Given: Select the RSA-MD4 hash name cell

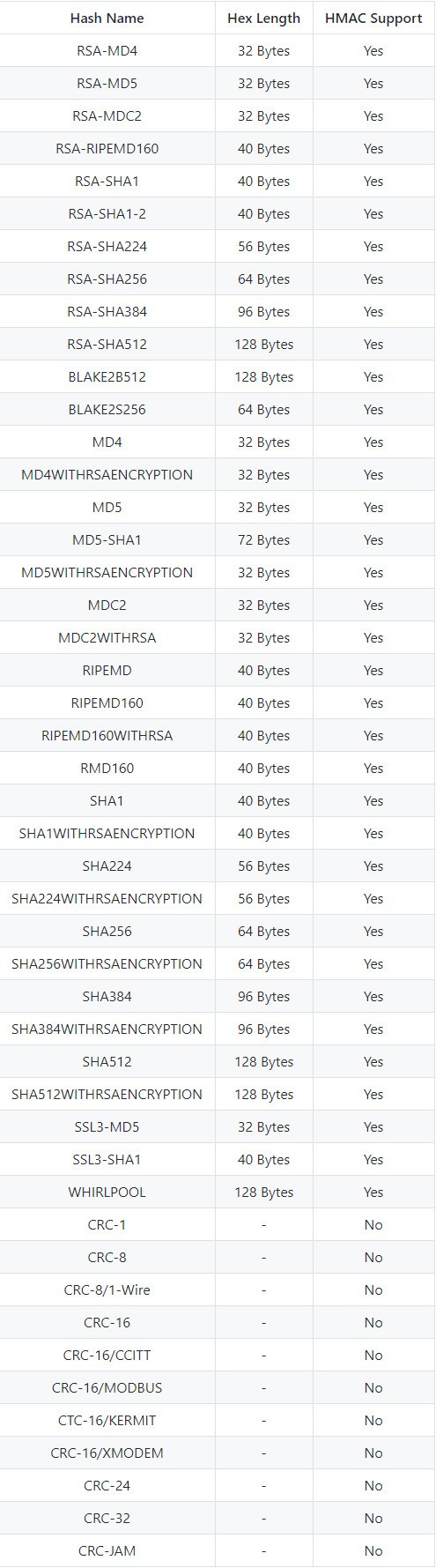Looking at the screenshot, I should pos(107,50).
